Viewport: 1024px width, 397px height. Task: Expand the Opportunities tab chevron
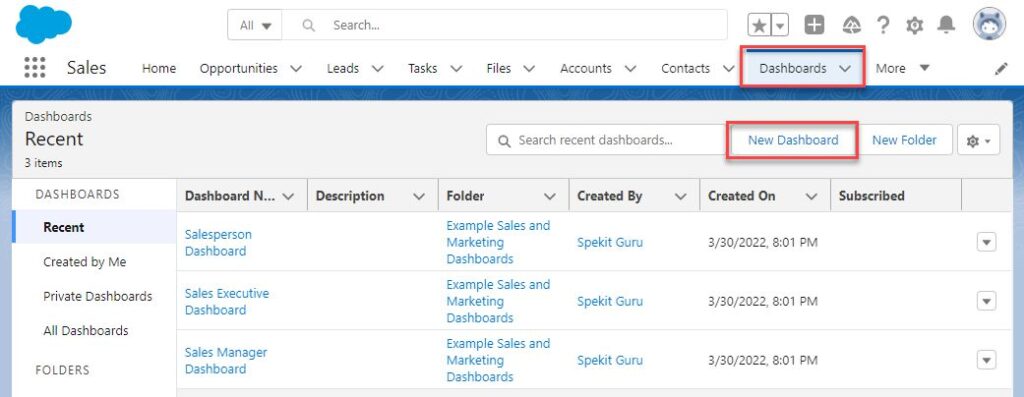[x=295, y=69]
